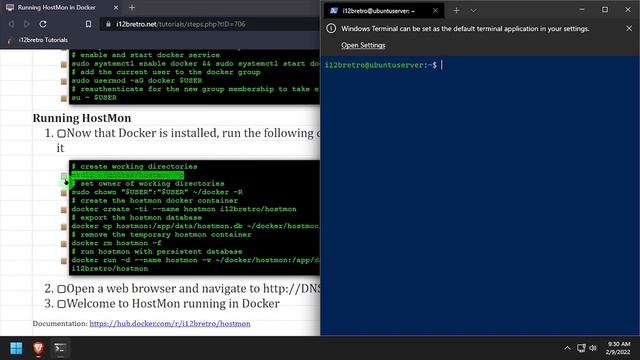Click the browser forward arrow
640x360 pixels.
pos(27,24)
